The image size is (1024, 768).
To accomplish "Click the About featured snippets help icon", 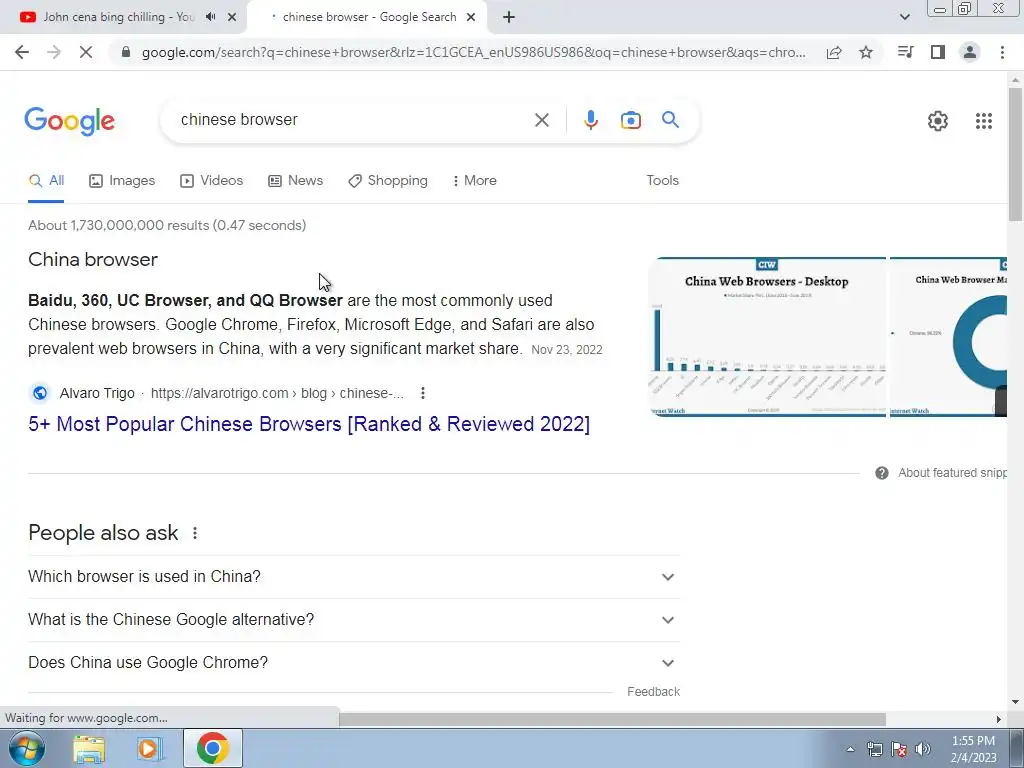I will click(882, 473).
